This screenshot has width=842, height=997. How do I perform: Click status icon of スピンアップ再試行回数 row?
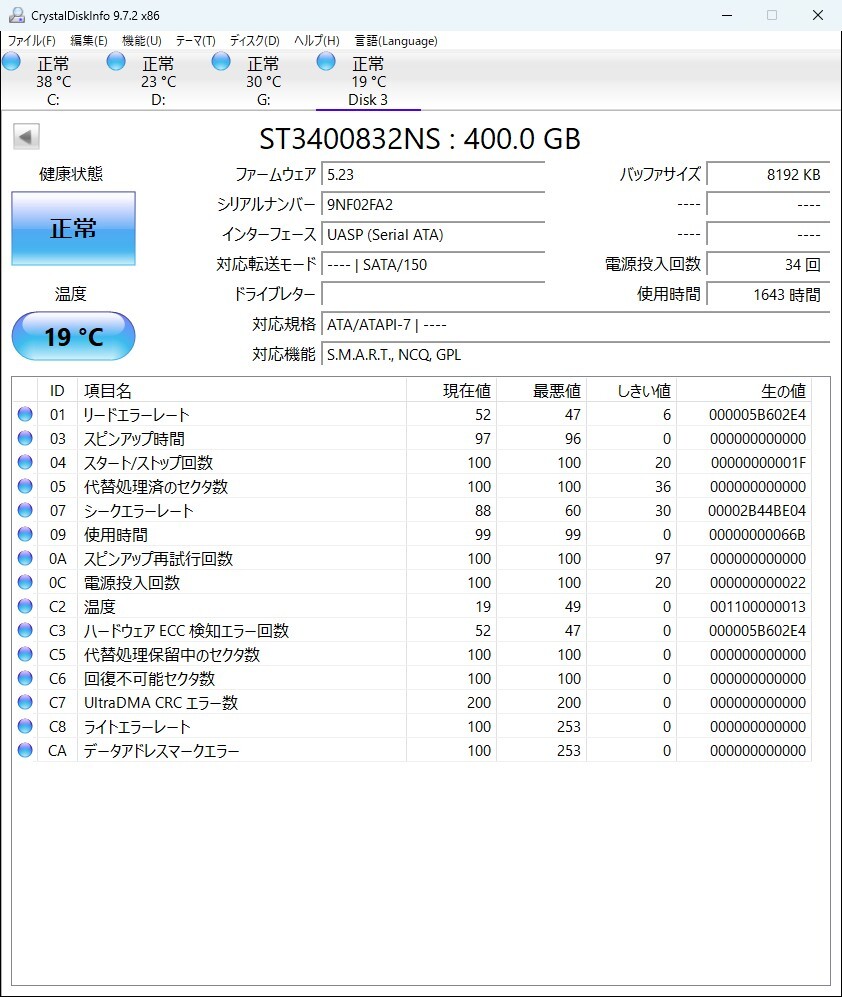pyautogui.click(x=25, y=558)
